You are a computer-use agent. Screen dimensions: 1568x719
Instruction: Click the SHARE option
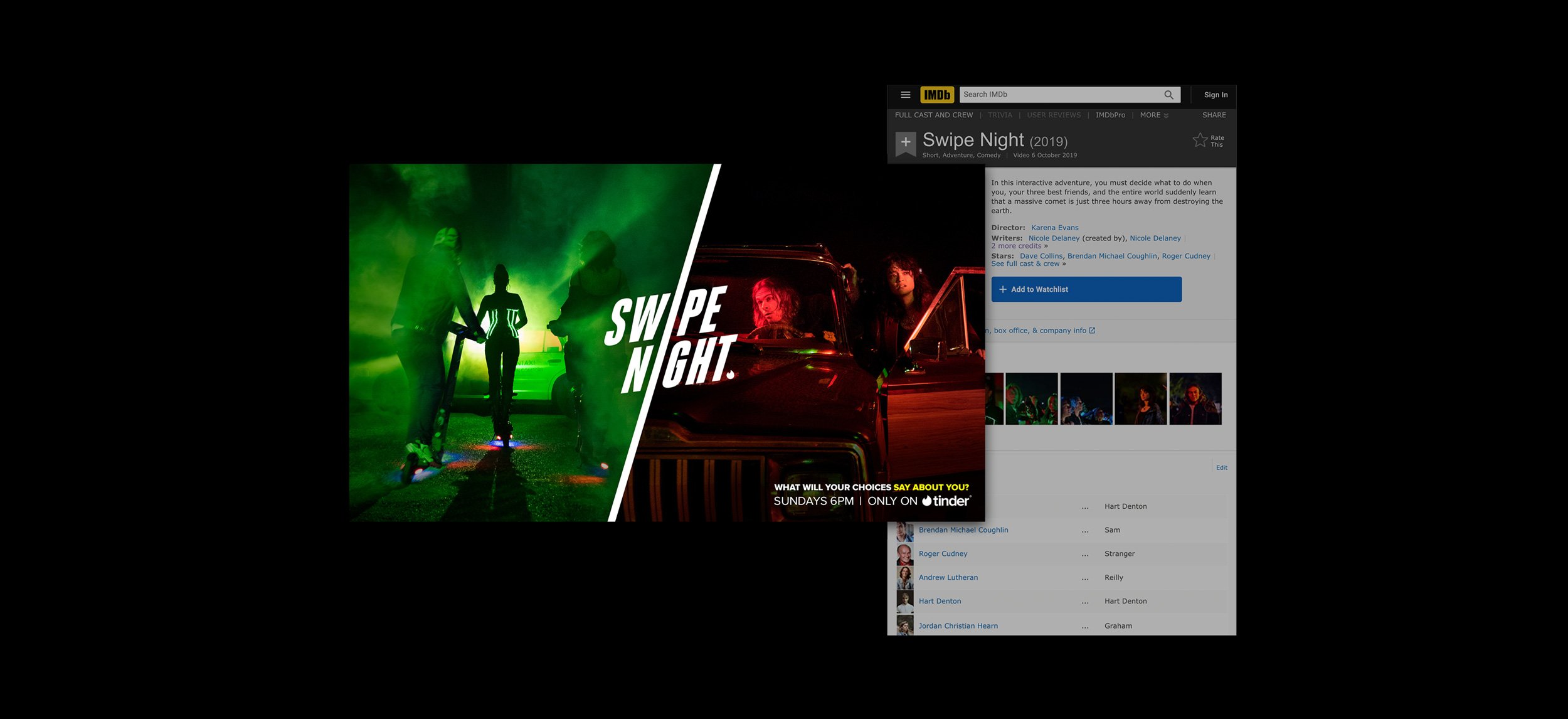pyautogui.click(x=1214, y=115)
